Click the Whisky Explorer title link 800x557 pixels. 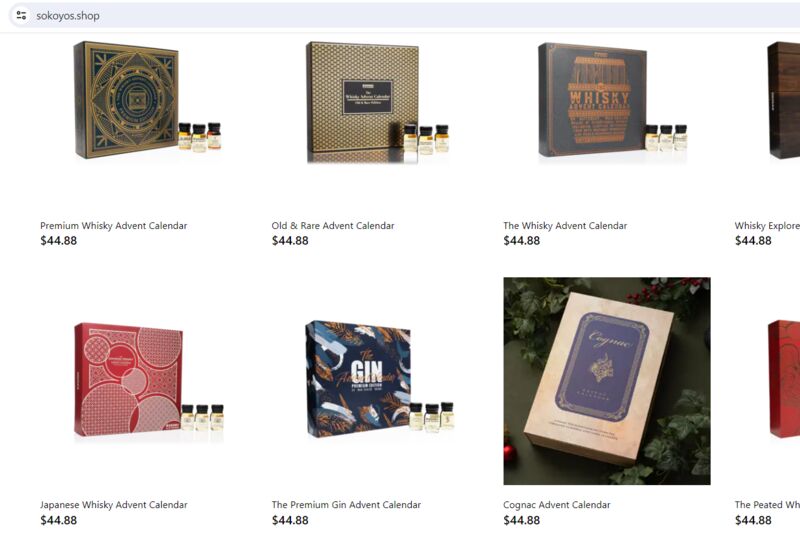(x=767, y=225)
